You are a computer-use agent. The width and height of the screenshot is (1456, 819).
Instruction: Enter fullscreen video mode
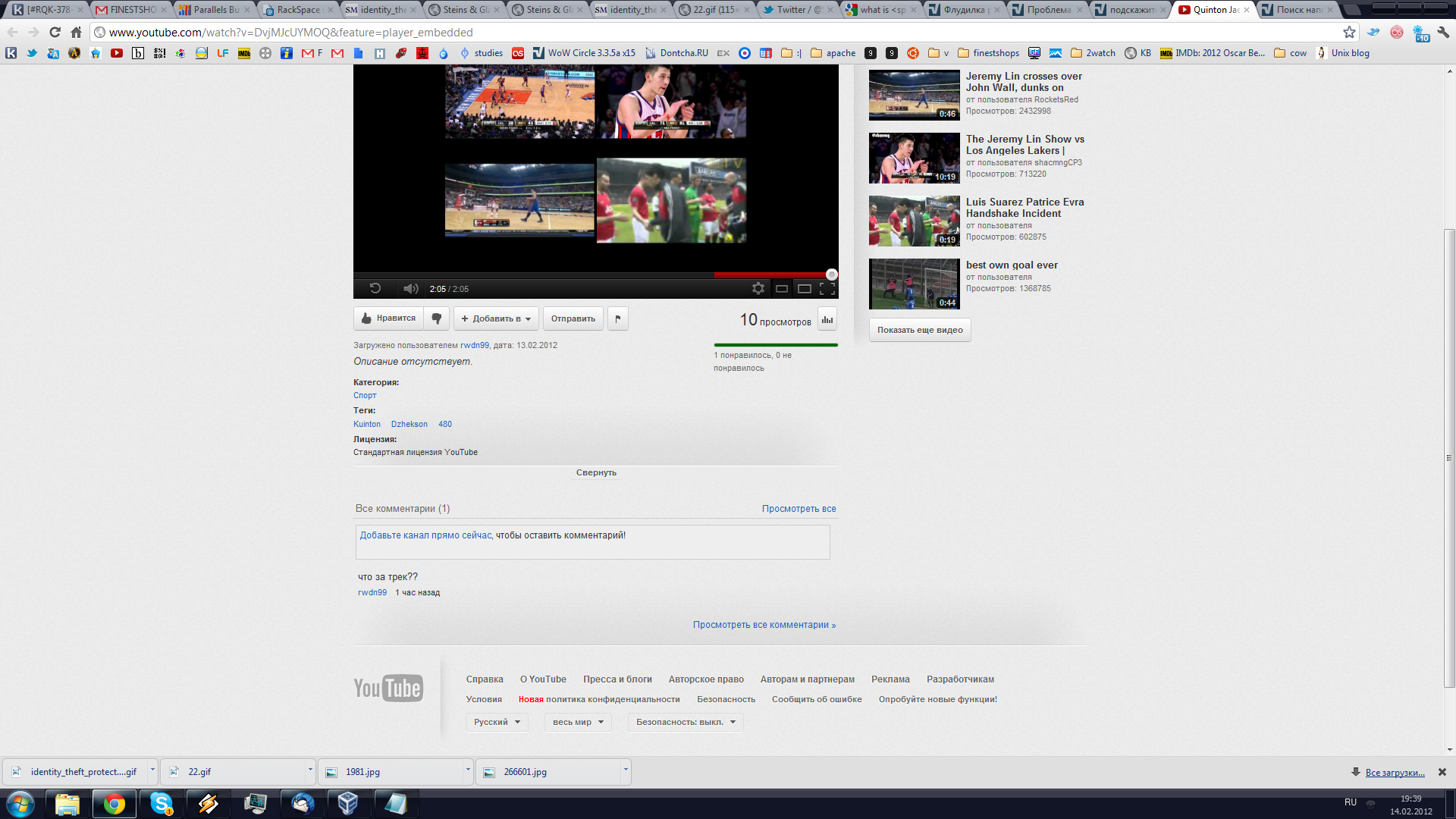point(827,288)
